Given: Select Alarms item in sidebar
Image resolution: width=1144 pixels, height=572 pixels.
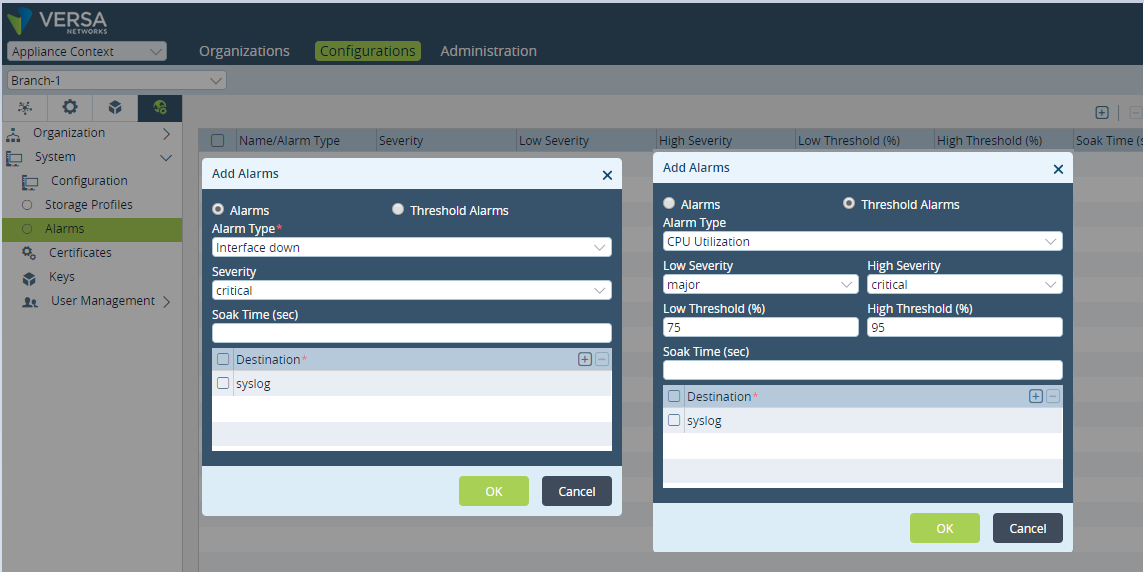Looking at the screenshot, I should tap(91, 229).
